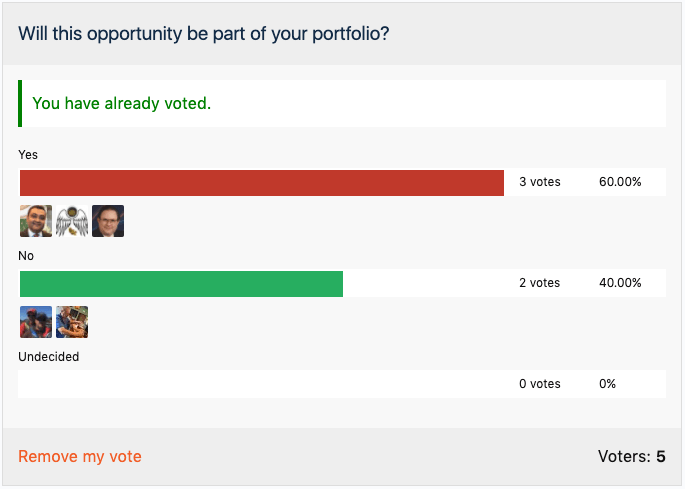Open the angel wings avatar under Yes
This screenshot has width=685, height=489.
click(x=72, y=221)
